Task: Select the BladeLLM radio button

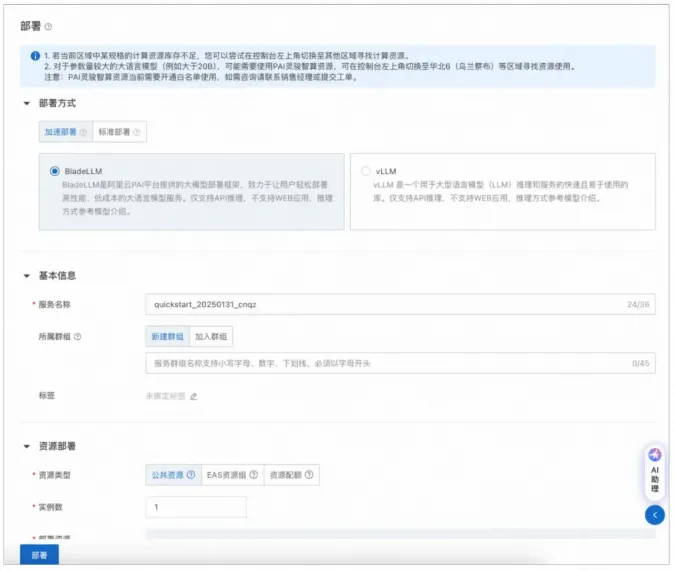Action: pos(55,171)
